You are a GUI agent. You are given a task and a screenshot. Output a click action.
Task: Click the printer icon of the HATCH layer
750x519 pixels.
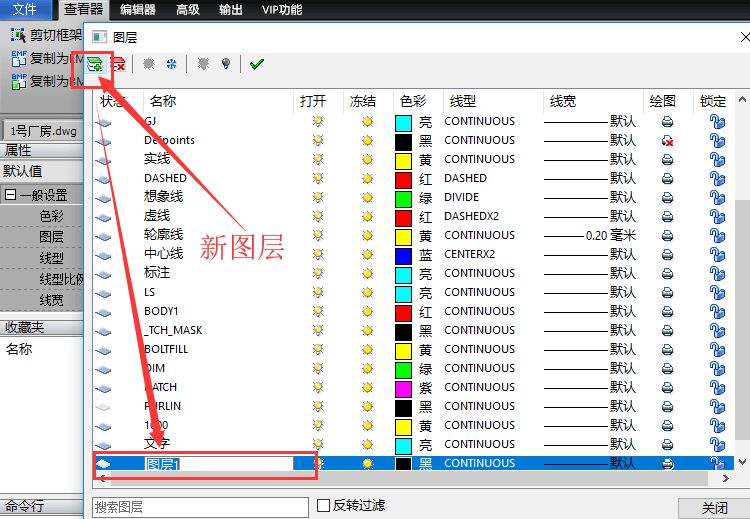click(667, 387)
